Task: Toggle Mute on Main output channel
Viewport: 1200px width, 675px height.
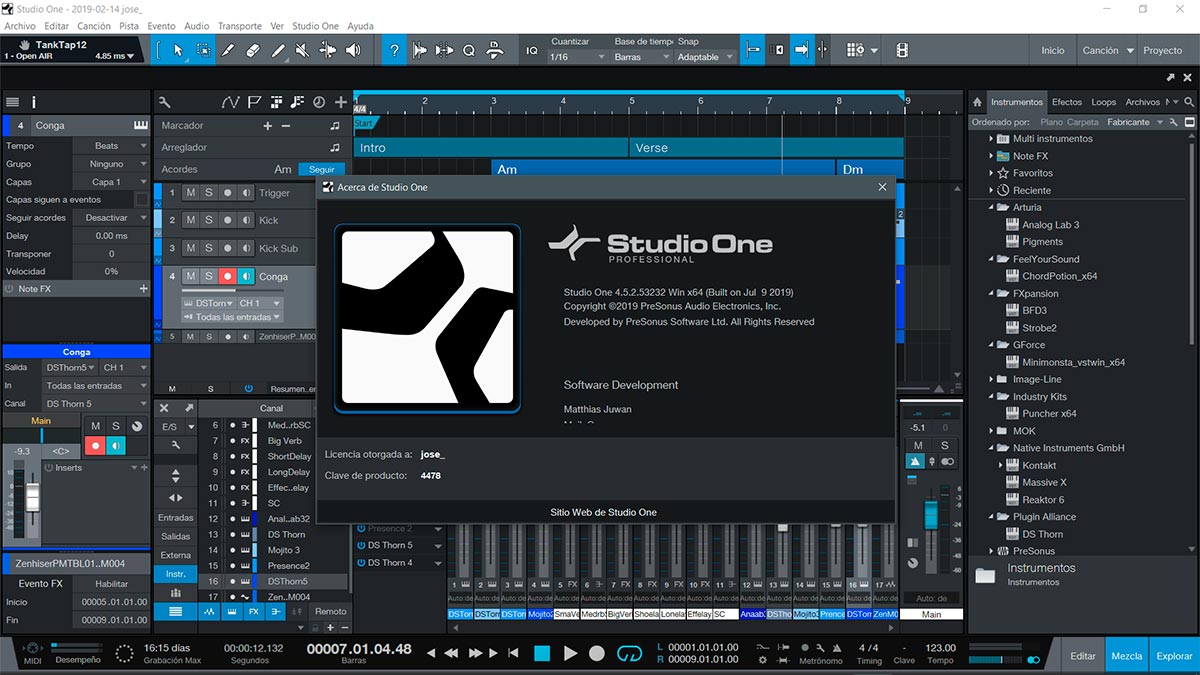Action: pos(917,445)
